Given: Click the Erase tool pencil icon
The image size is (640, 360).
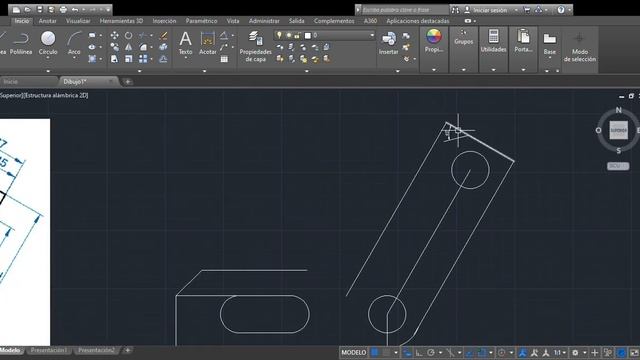Looking at the screenshot, I should [x=163, y=36].
